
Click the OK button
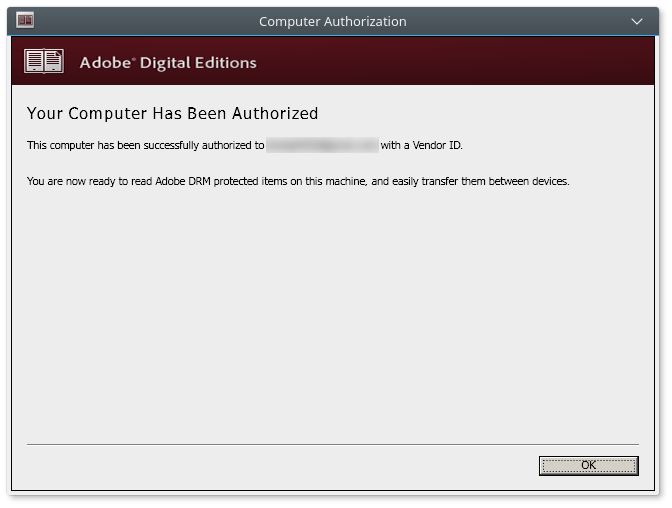pyautogui.click(x=588, y=465)
